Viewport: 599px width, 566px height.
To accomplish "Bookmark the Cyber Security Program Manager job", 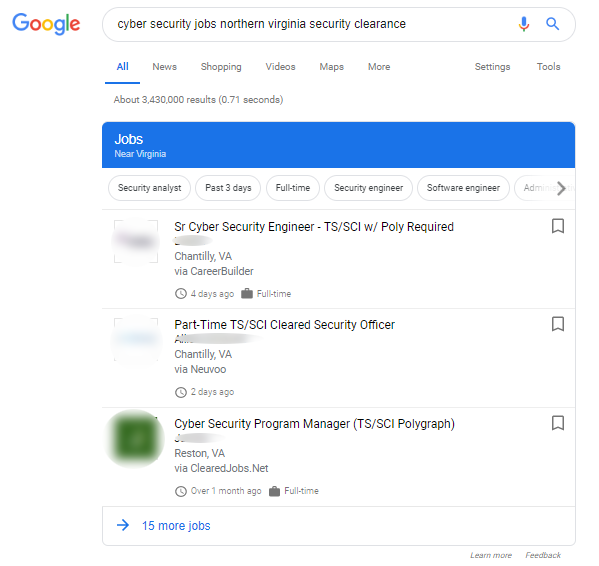I will 558,423.
